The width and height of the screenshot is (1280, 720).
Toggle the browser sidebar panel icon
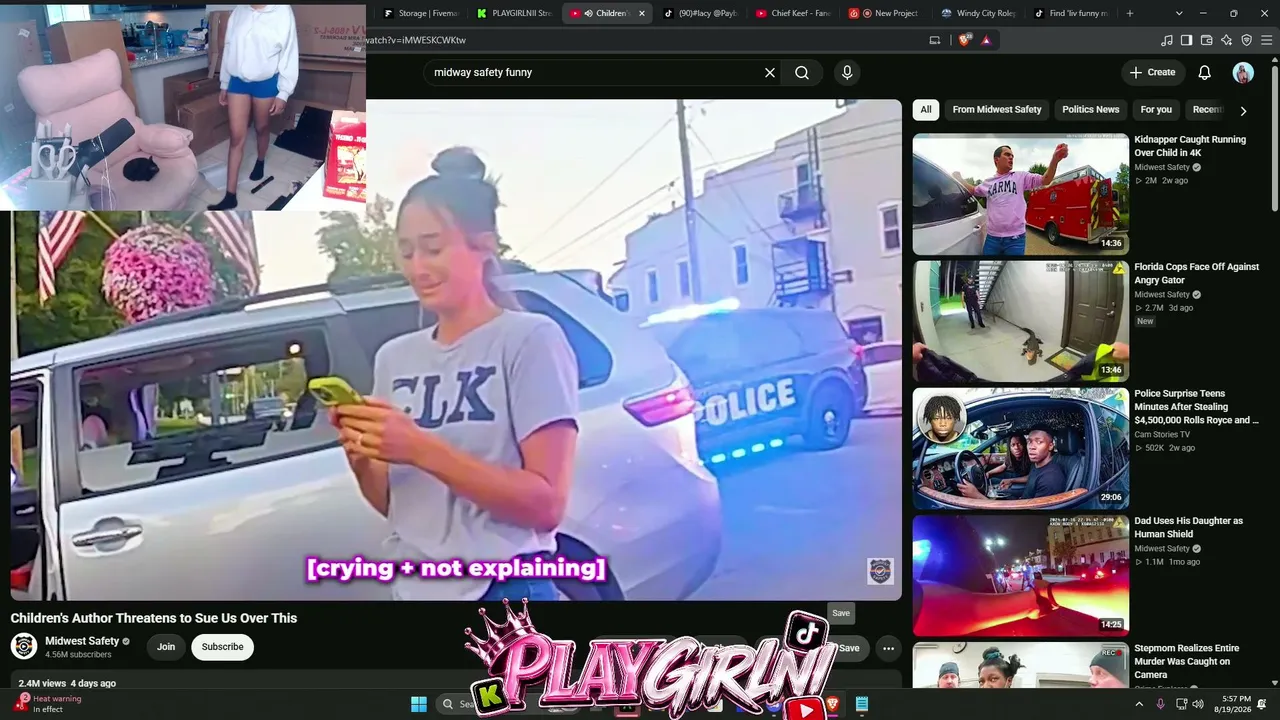click(x=1187, y=40)
